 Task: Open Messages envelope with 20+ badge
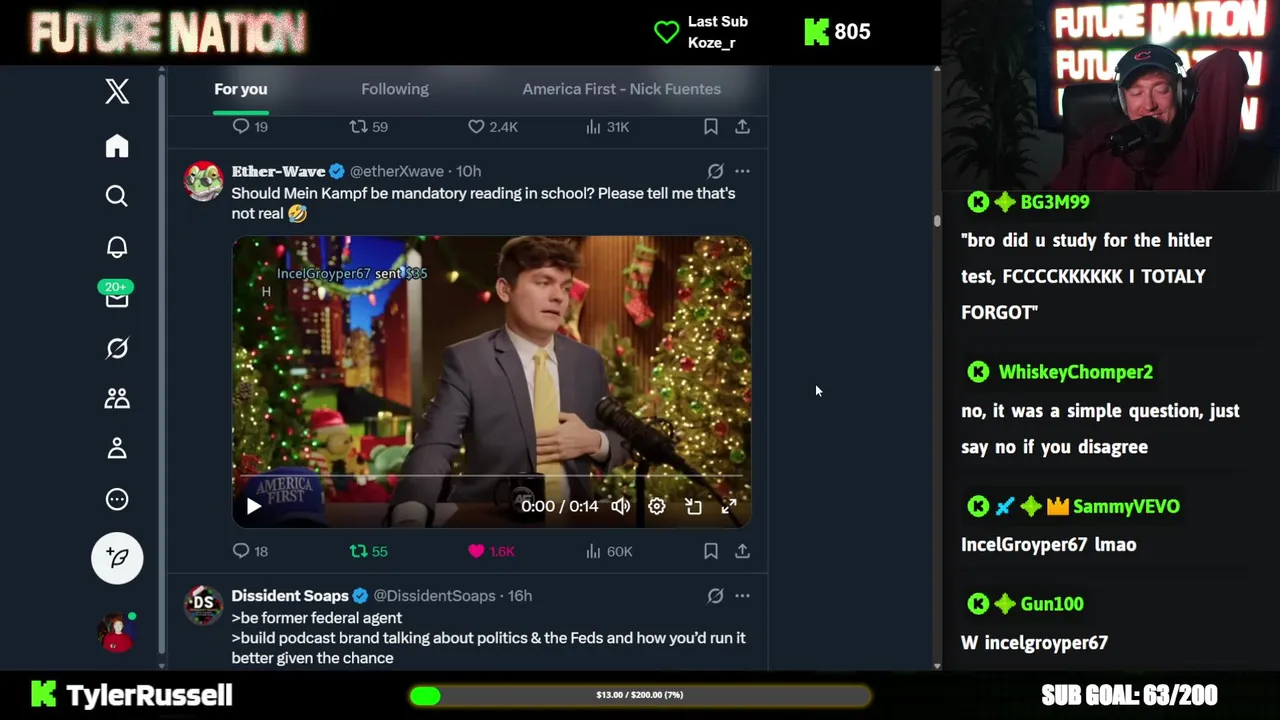click(x=117, y=295)
